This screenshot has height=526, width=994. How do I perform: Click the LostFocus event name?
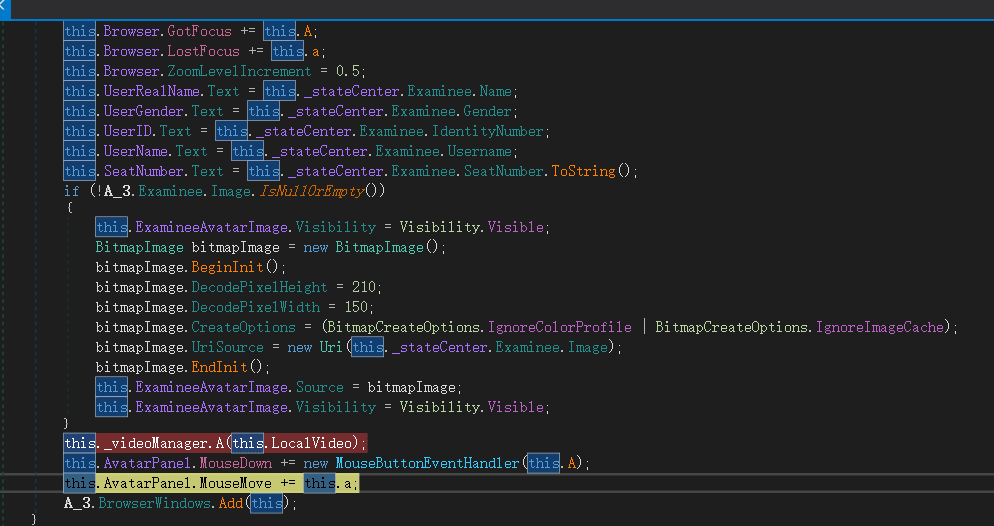tap(203, 51)
